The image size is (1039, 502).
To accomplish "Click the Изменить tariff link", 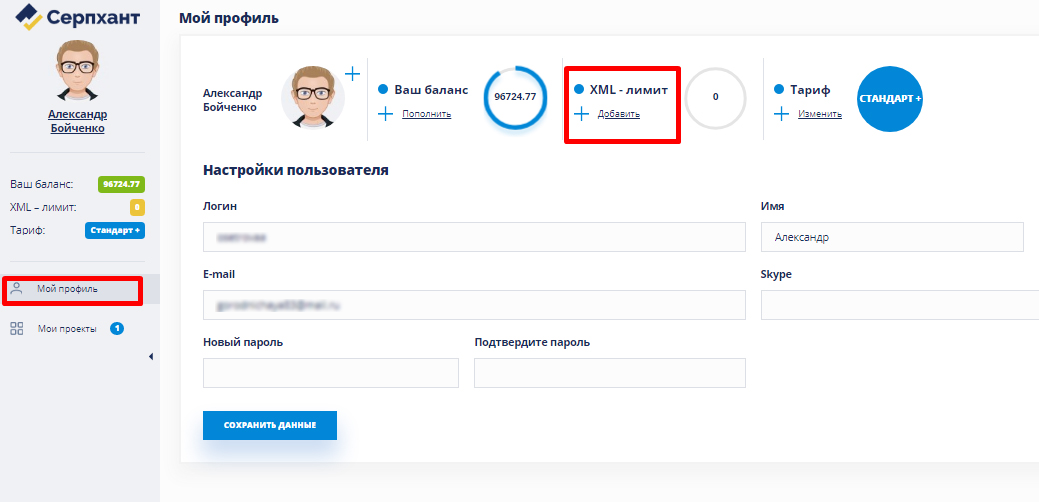I will pyautogui.click(x=819, y=114).
